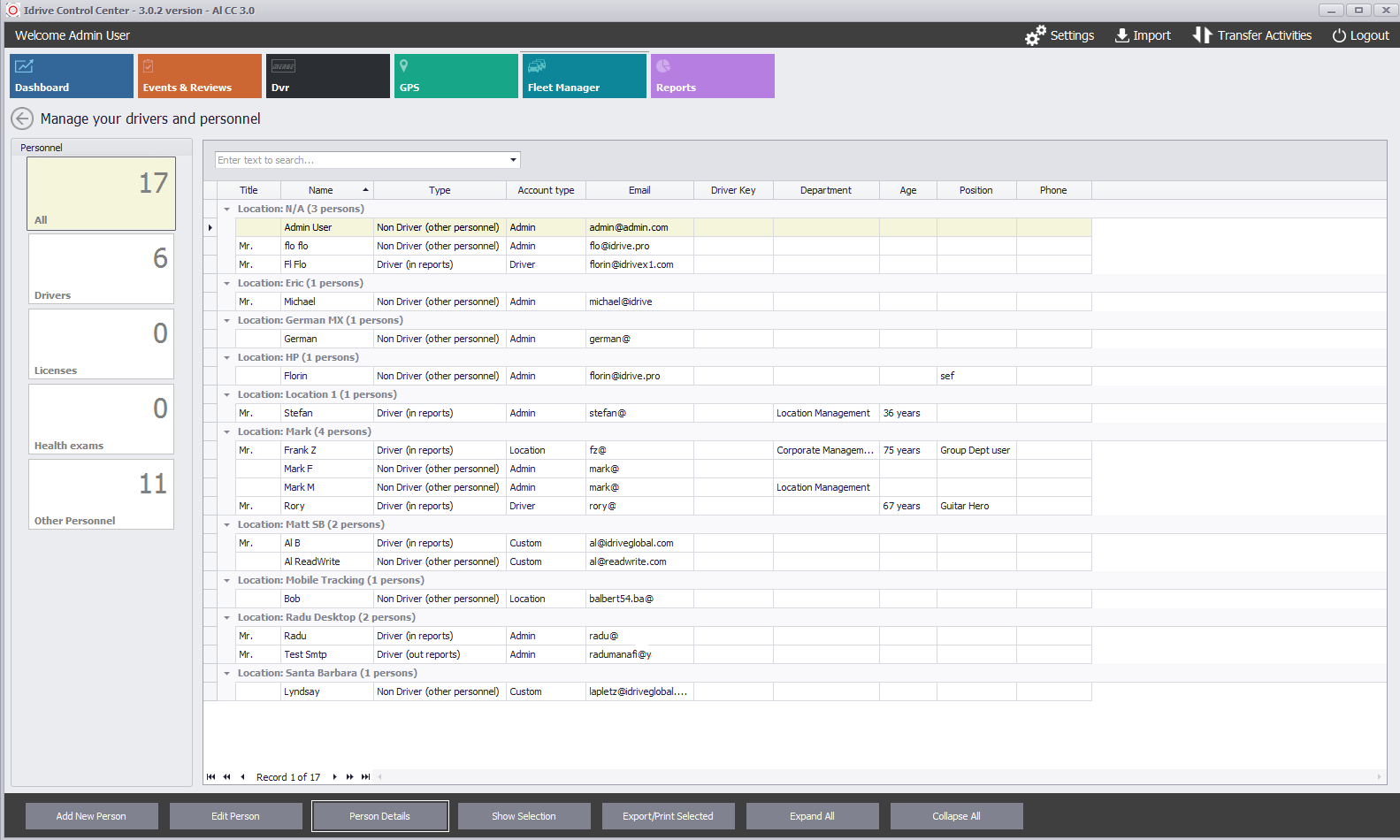Open Settings via gear icon
Image resolution: width=1400 pixels, height=840 pixels.
tap(1035, 35)
